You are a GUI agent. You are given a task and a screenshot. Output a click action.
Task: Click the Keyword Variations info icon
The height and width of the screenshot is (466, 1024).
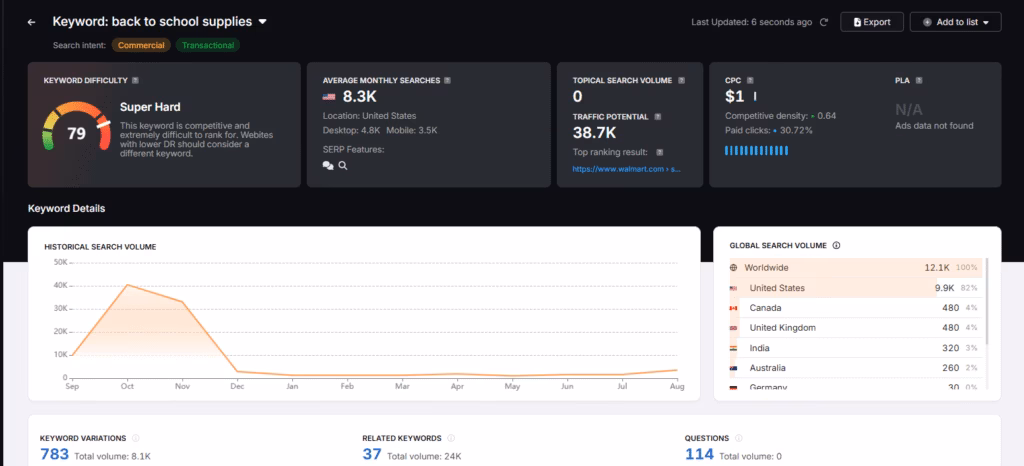pyautogui.click(x=136, y=438)
